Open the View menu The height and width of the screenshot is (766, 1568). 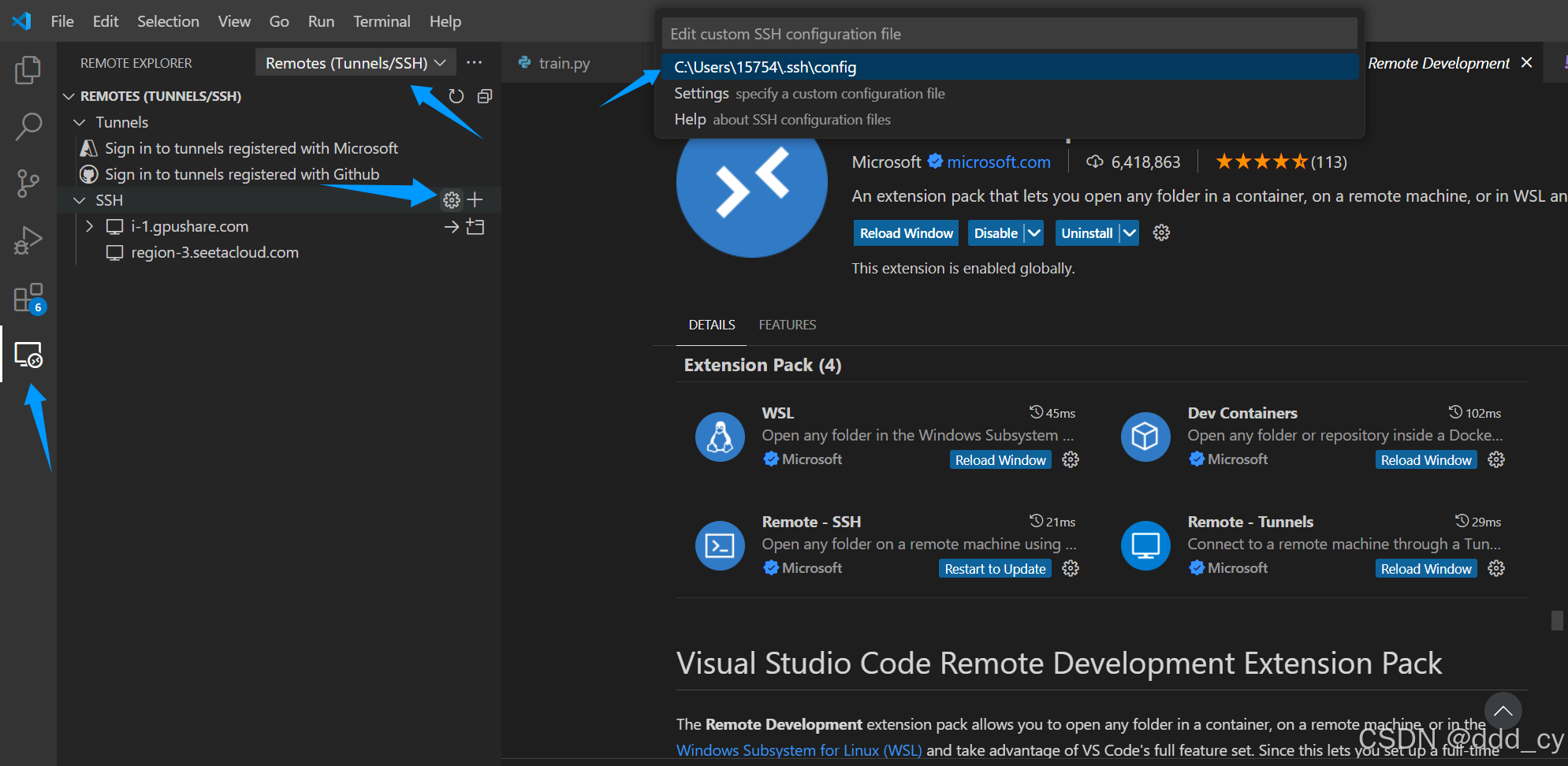234,21
